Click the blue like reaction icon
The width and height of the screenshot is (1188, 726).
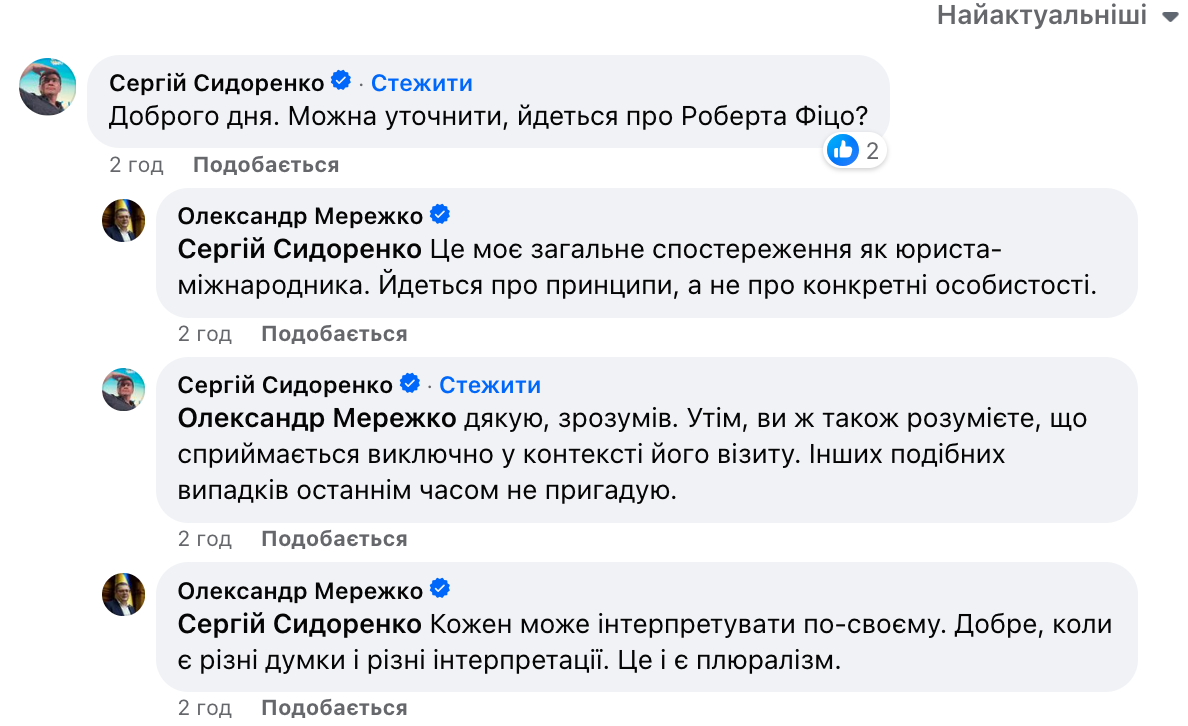843,151
